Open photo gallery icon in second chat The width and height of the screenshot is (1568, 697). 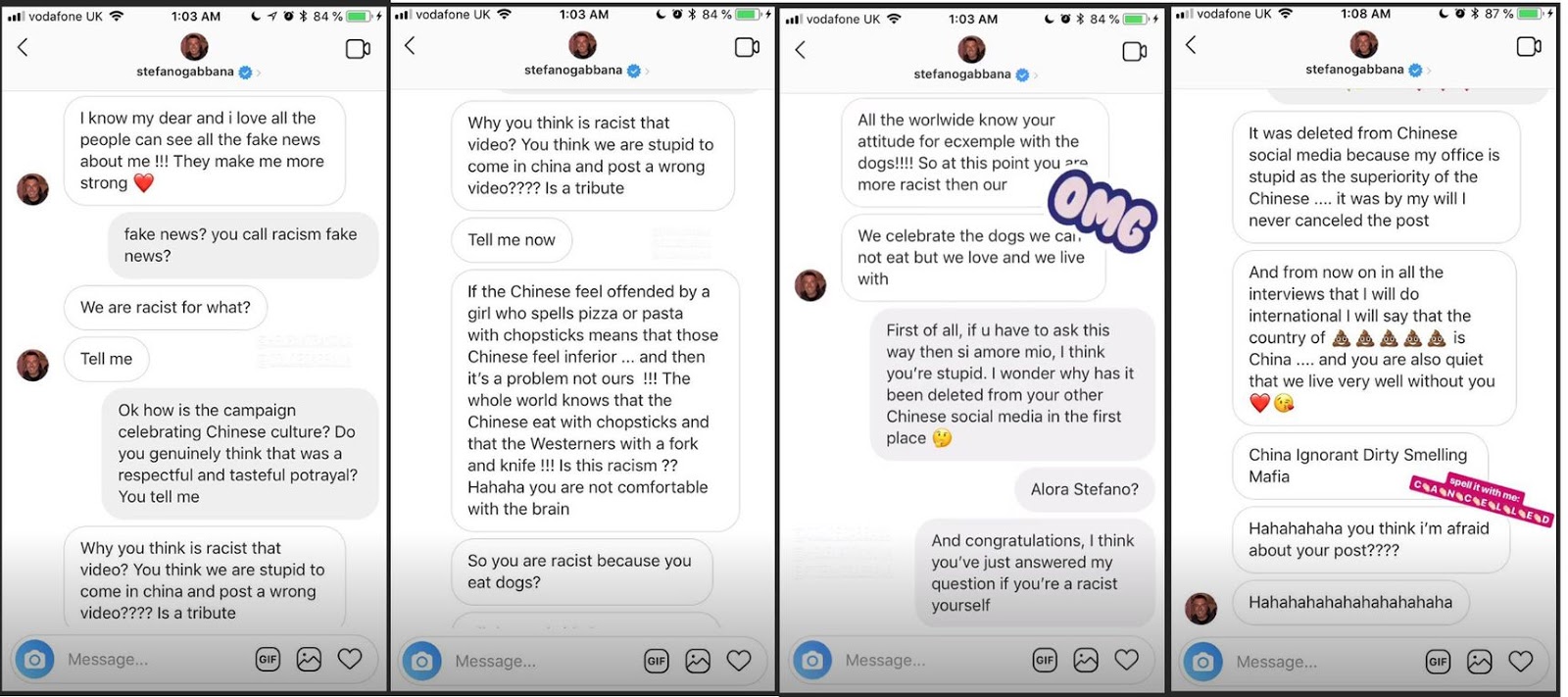[x=698, y=662]
